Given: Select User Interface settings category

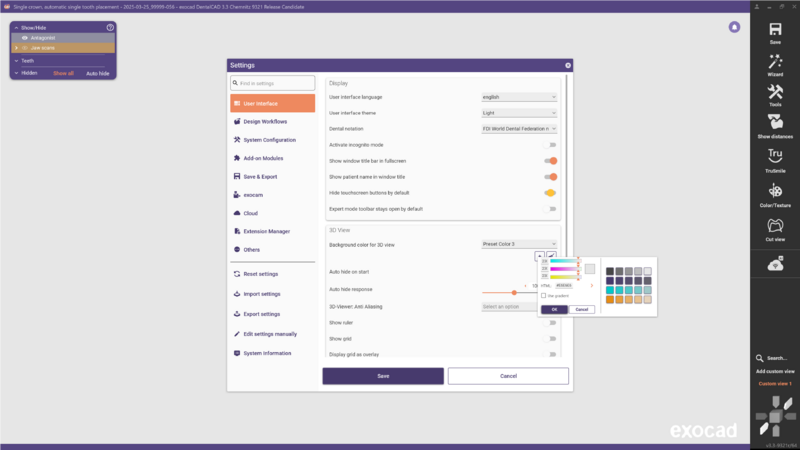Looking at the screenshot, I should coord(272,103).
